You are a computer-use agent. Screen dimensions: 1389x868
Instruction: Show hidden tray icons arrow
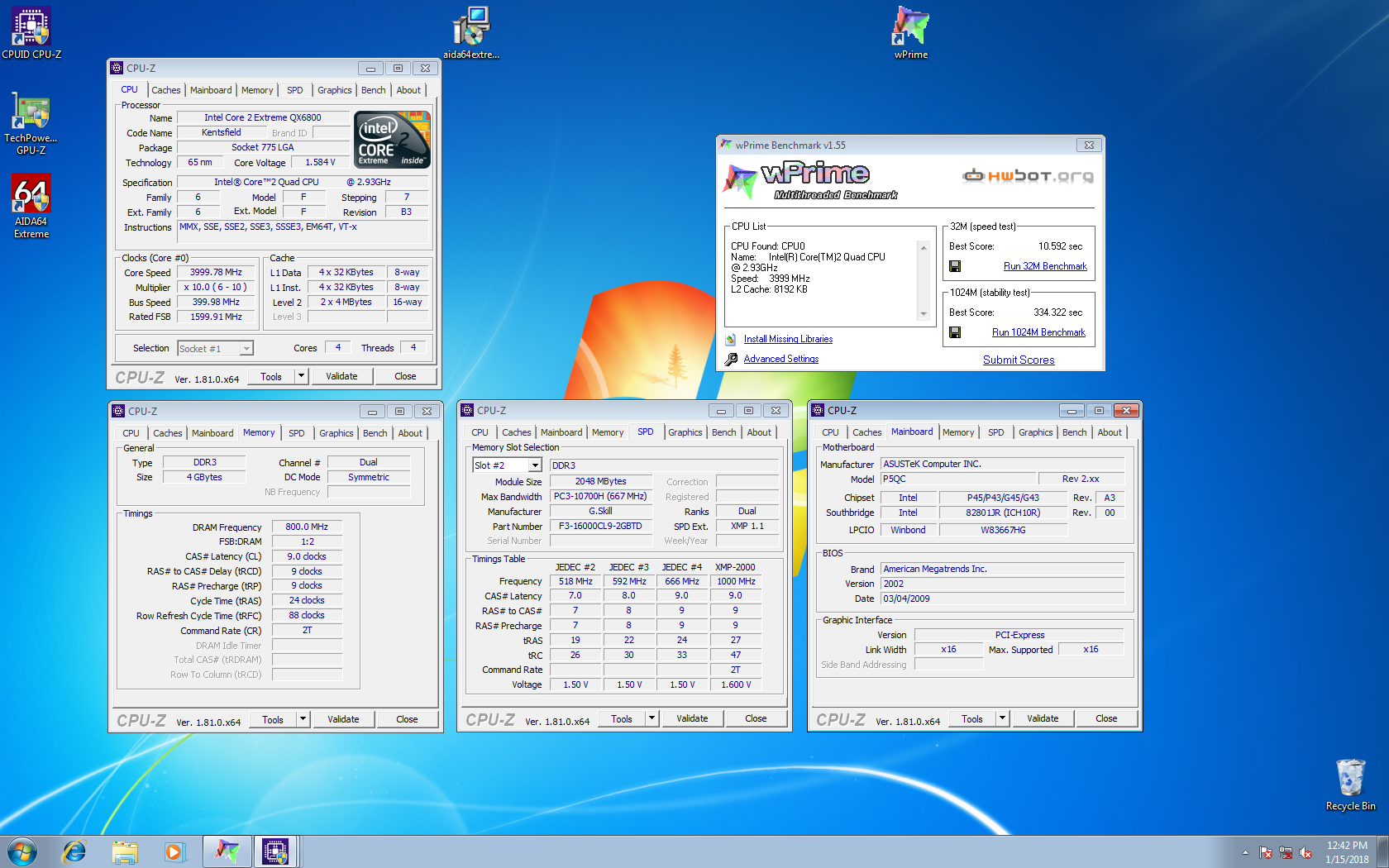(x=1245, y=852)
